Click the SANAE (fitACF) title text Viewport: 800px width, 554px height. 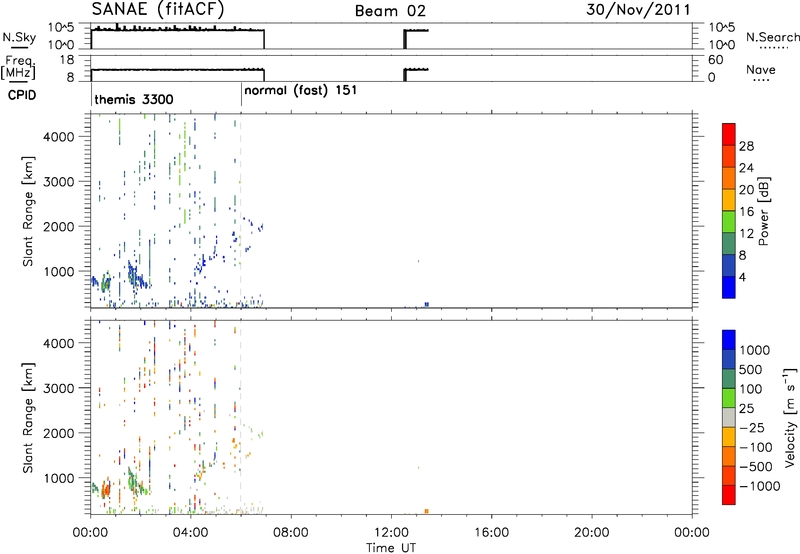point(158,9)
